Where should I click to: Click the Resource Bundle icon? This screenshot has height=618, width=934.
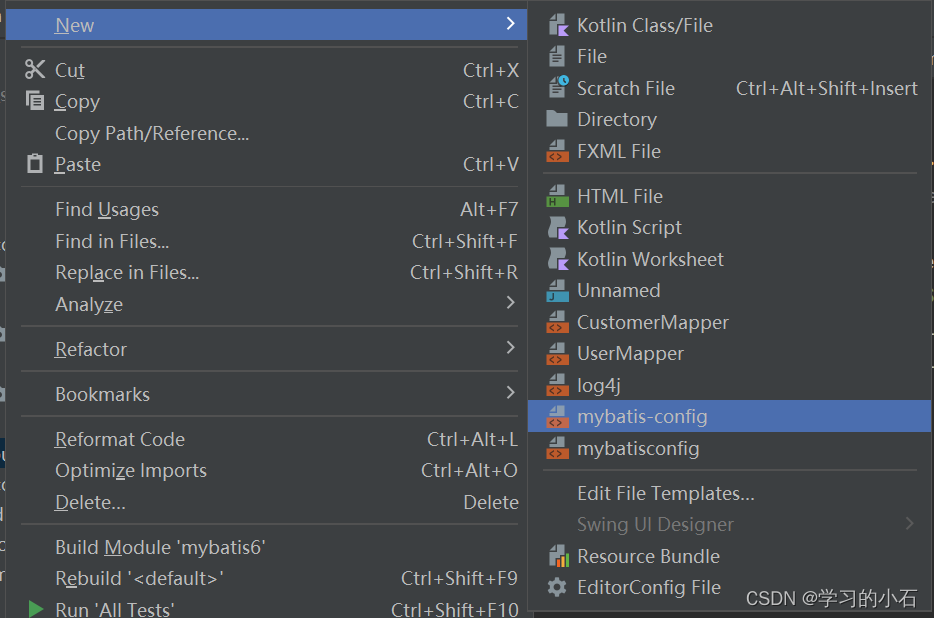pos(557,556)
